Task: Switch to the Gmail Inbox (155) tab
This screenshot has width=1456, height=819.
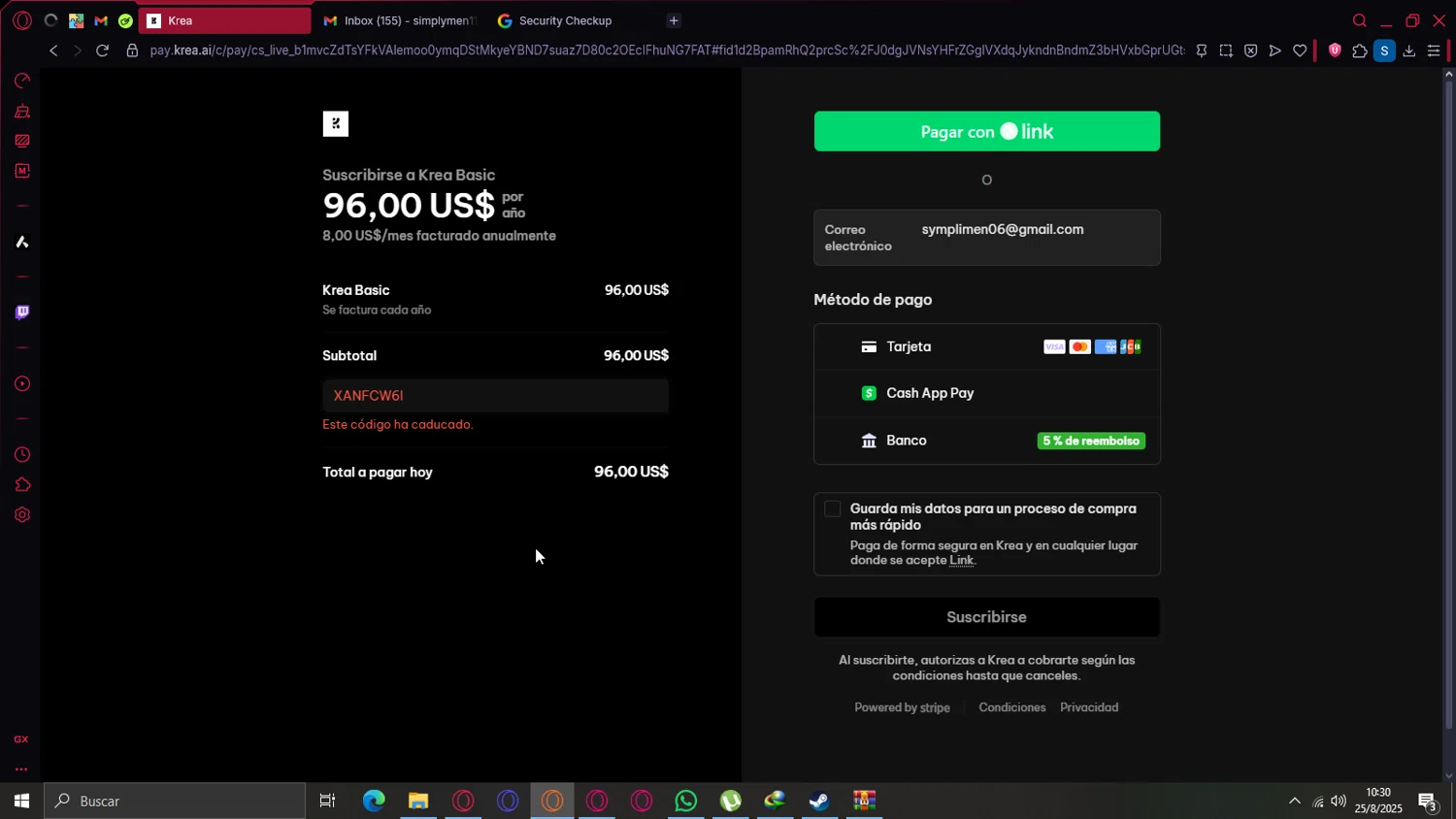Action: (399, 20)
